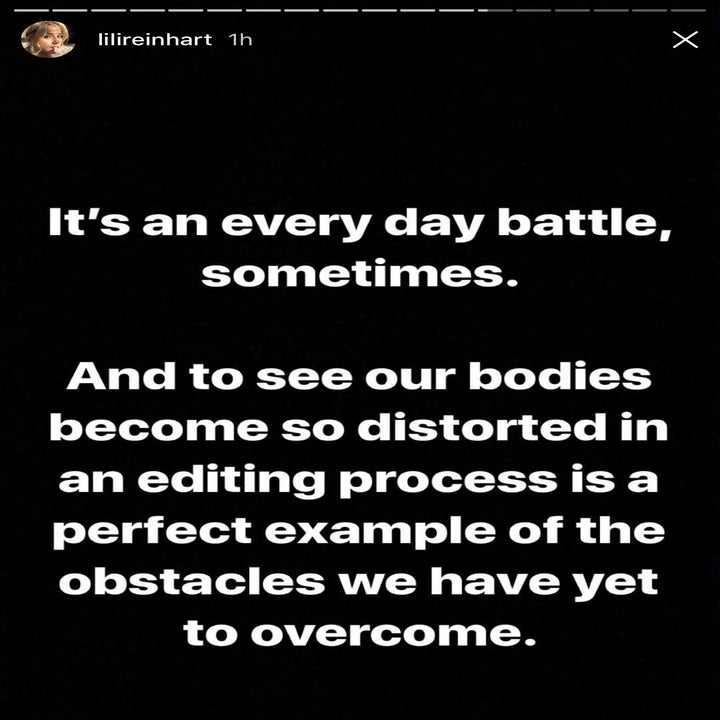Tap the word "sometimes." in the story
This screenshot has height=720, width=720.
pos(360,274)
